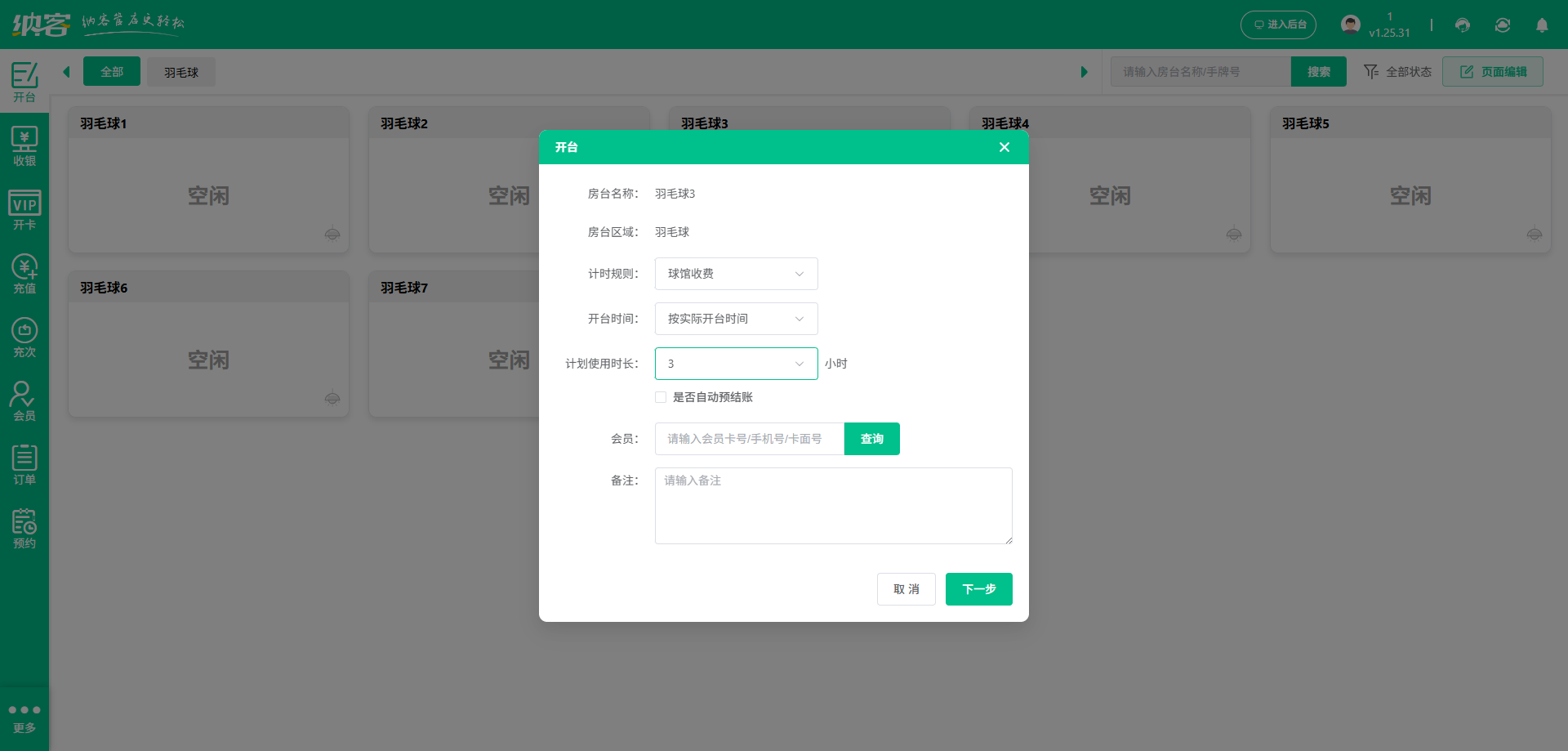Switch to the 羽毛球 area tab
Image resolution: width=1568 pixels, height=751 pixels.
[x=180, y=71]
